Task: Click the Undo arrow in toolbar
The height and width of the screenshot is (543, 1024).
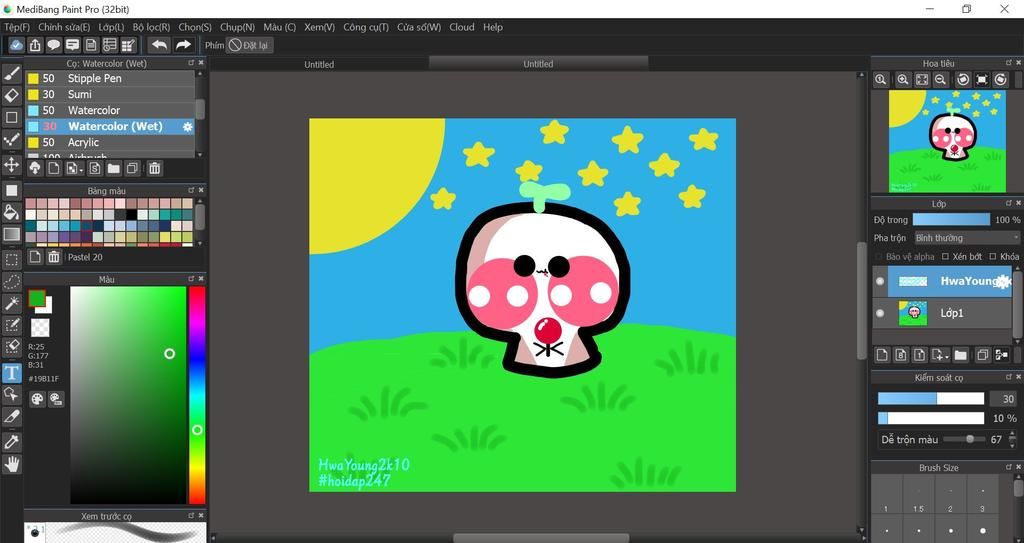Action: tap(159, 45)
